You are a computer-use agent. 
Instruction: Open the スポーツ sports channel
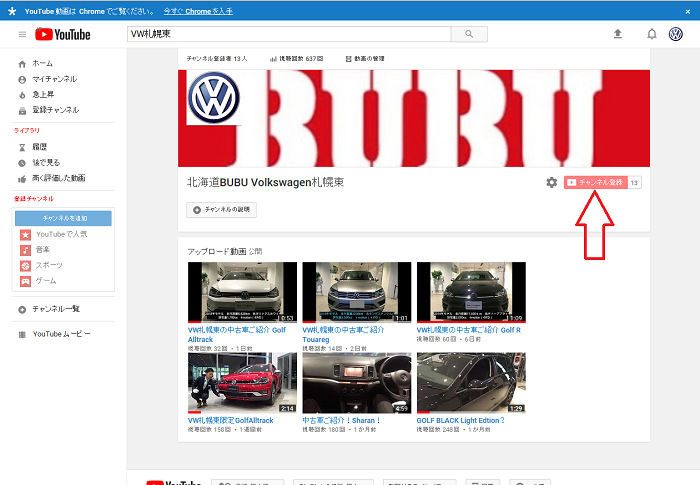pyautogui.click(x=49, y=265)
